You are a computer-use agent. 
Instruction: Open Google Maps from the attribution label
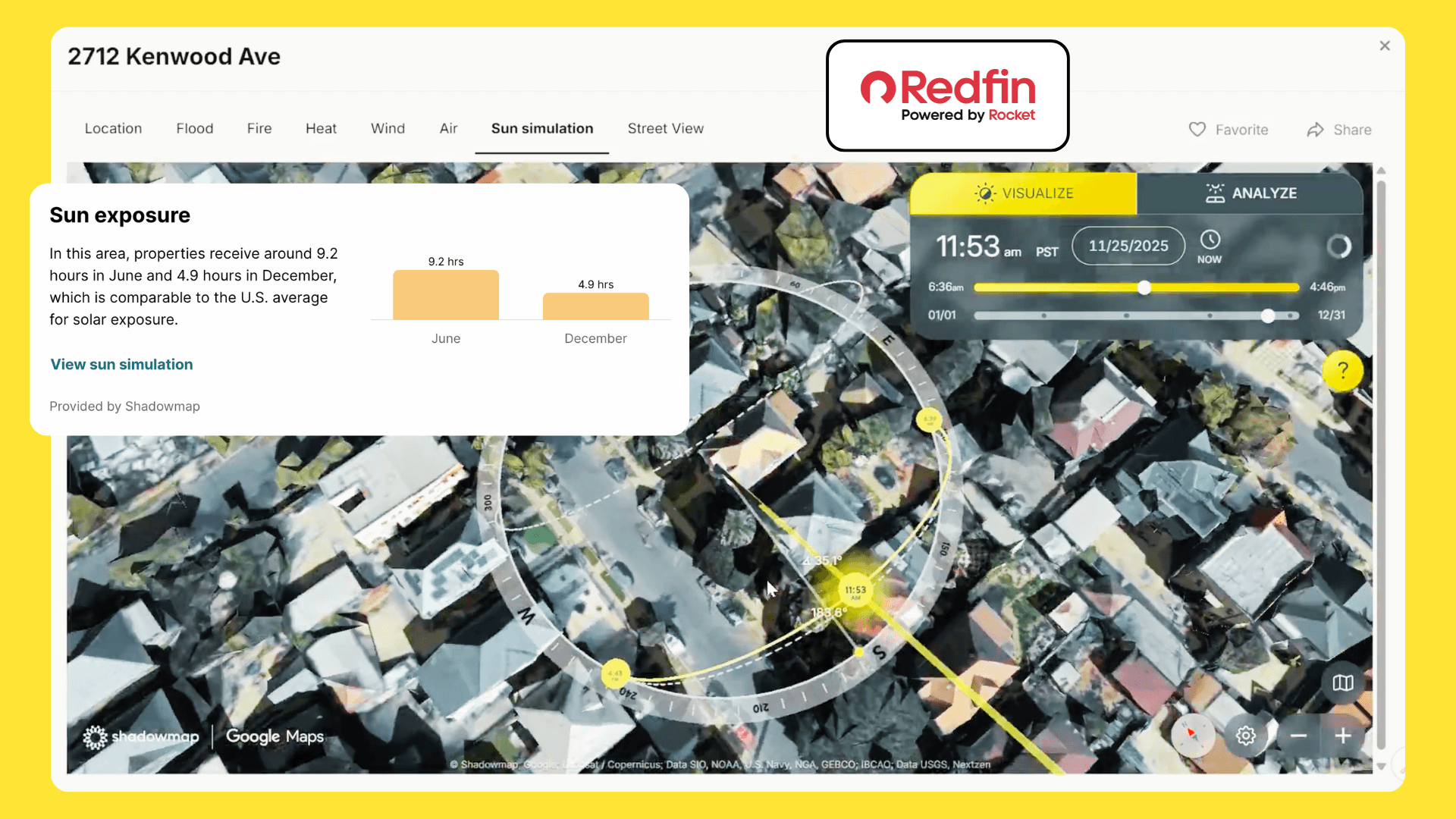point(275,736)
